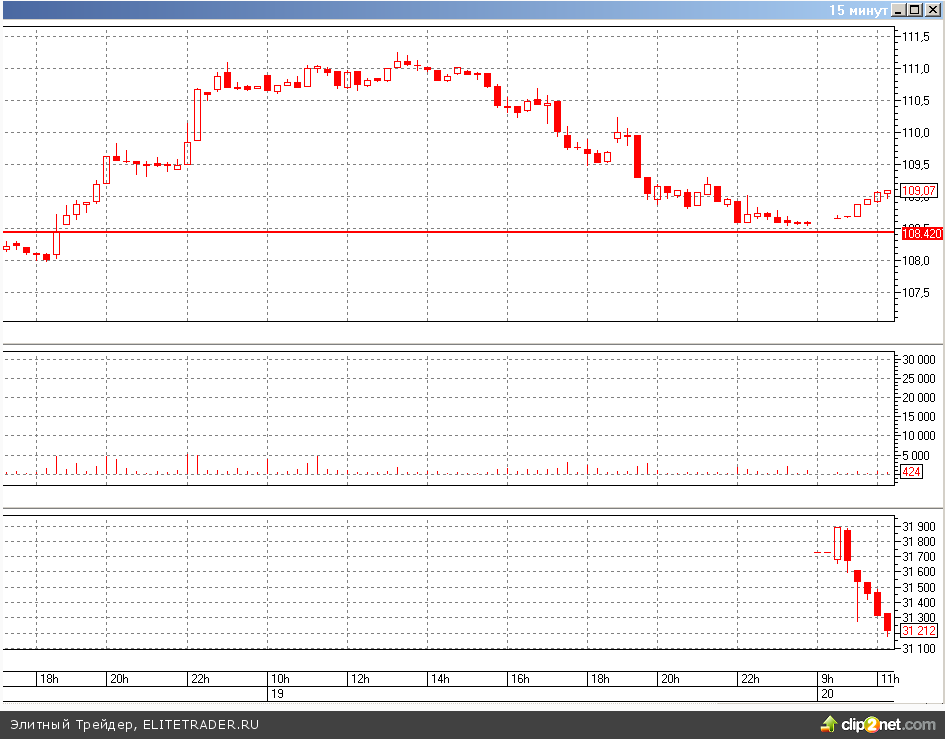Viewport: 945px width, 739px height.
Task: Minimize the 15 минут chart window
Action: 899,10
